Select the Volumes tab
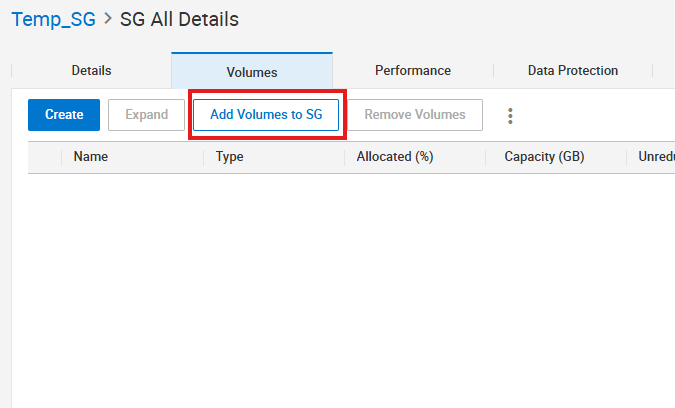 click(x=252, y=72)
